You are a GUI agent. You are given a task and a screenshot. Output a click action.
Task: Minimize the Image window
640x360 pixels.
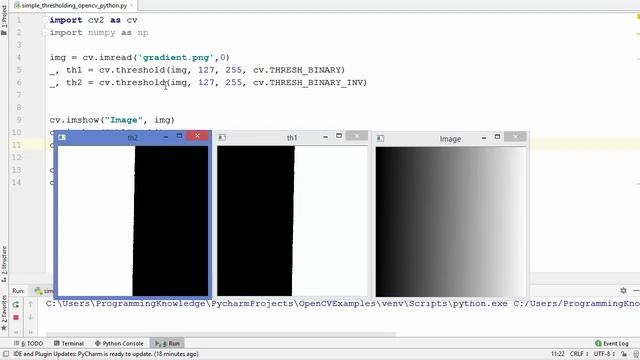tap(484, 138)
